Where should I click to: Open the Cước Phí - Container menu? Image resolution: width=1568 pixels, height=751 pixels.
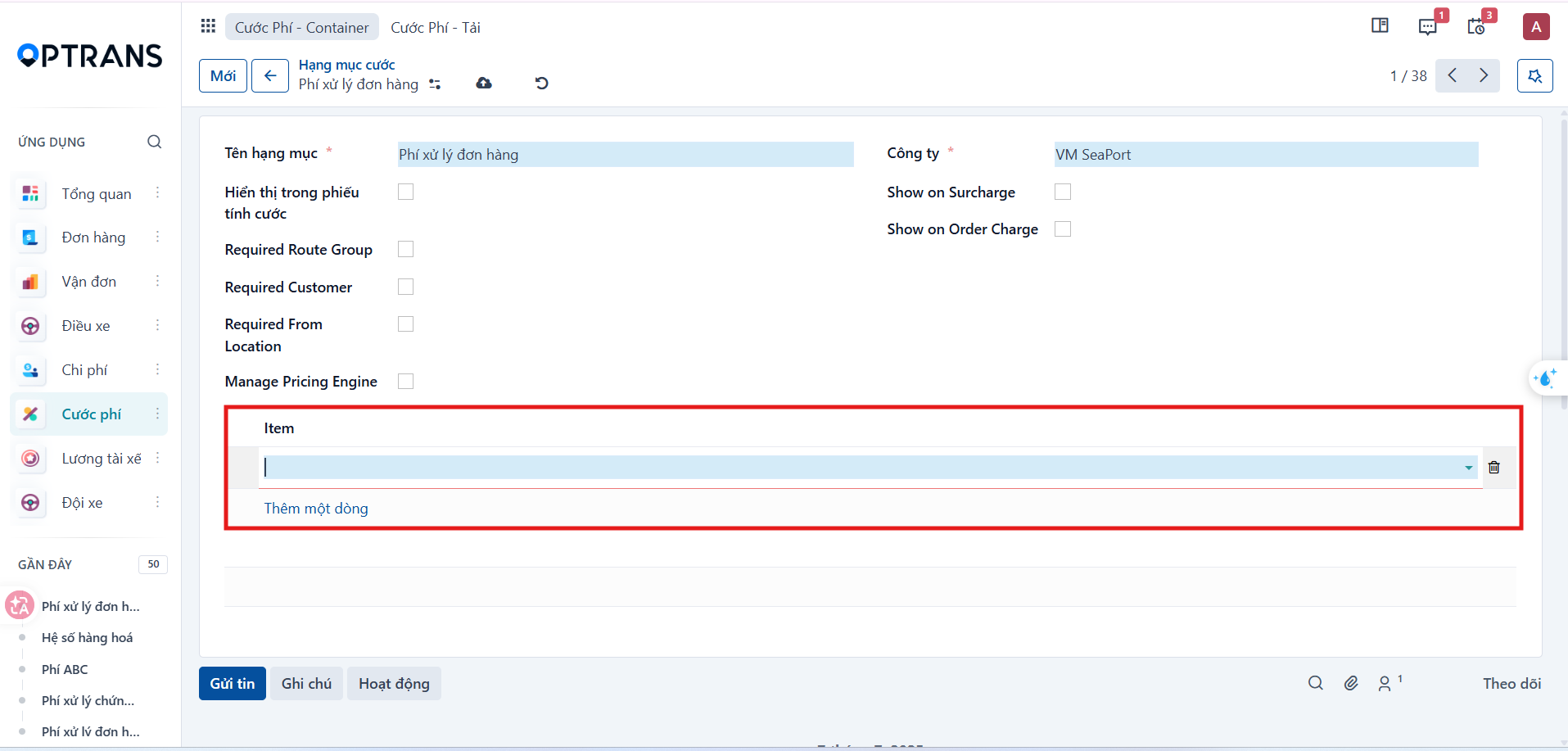[302, 27]
